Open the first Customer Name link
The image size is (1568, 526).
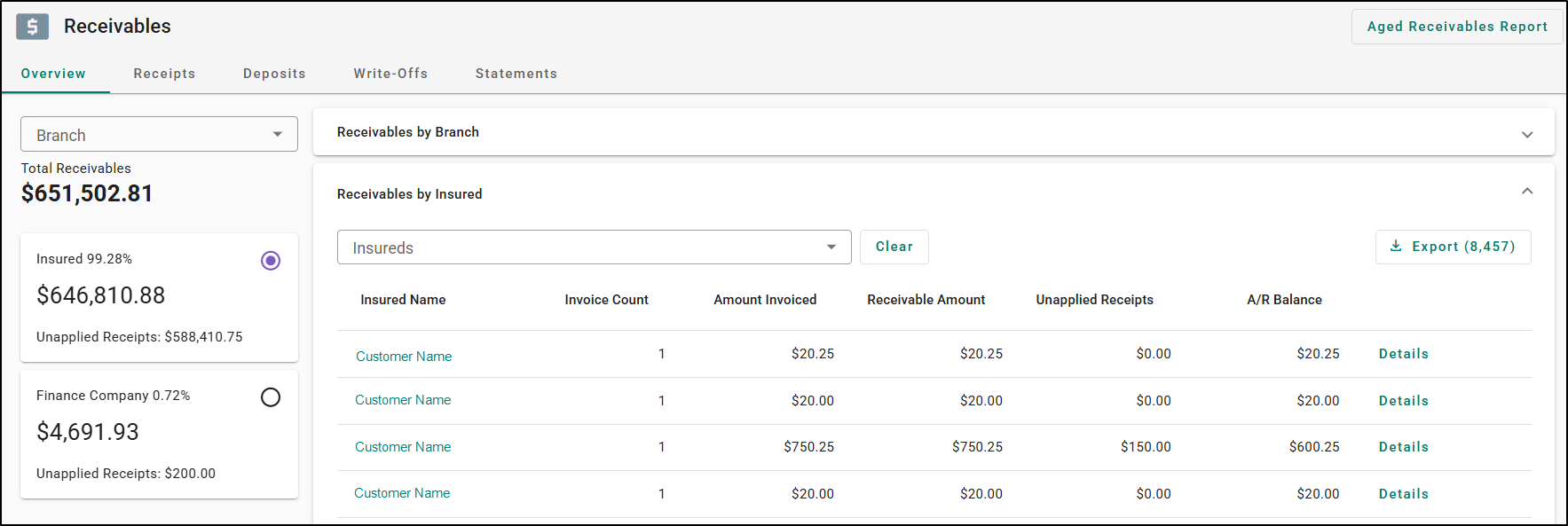click(x=404, y=357)
